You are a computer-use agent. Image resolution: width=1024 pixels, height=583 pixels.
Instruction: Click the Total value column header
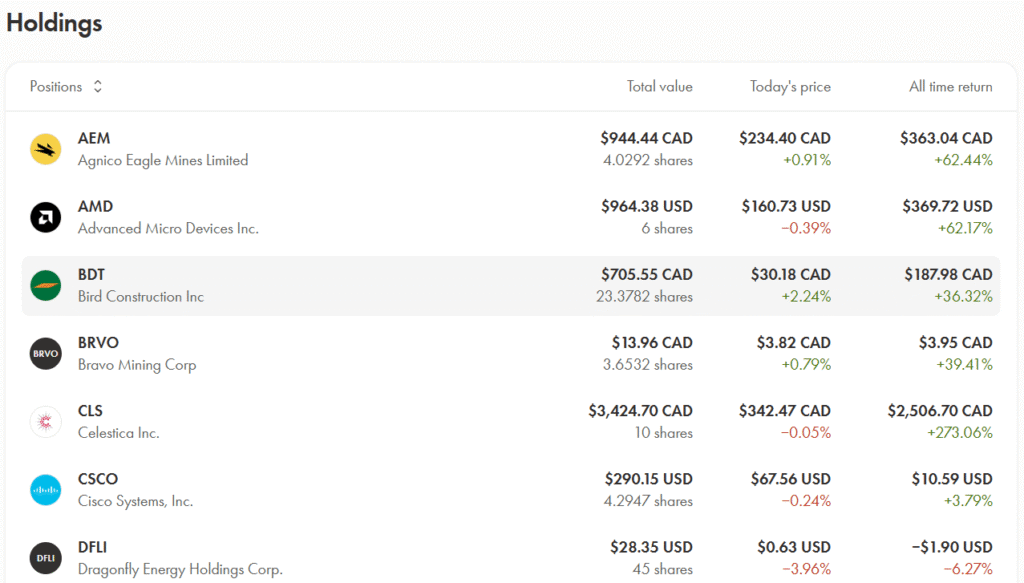tap(659, 87)
